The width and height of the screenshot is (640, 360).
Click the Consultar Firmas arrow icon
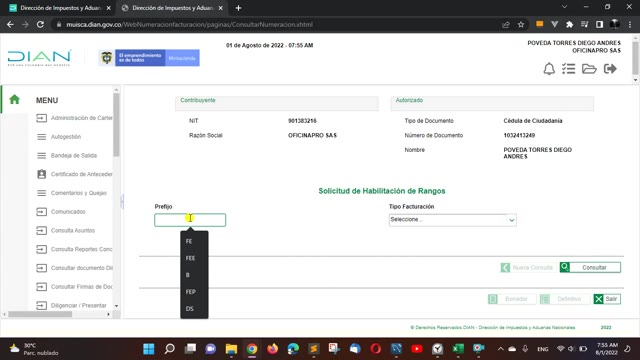click(x=41, y=287)
